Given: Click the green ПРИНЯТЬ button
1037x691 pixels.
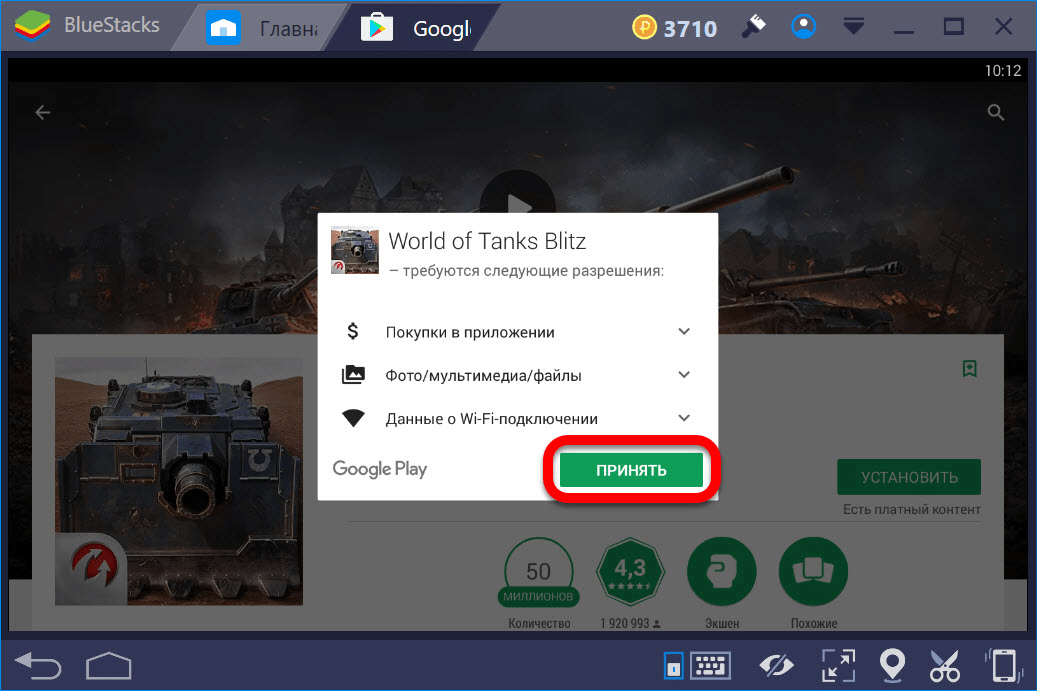Looking at the screenshot, I should [631, 470].
